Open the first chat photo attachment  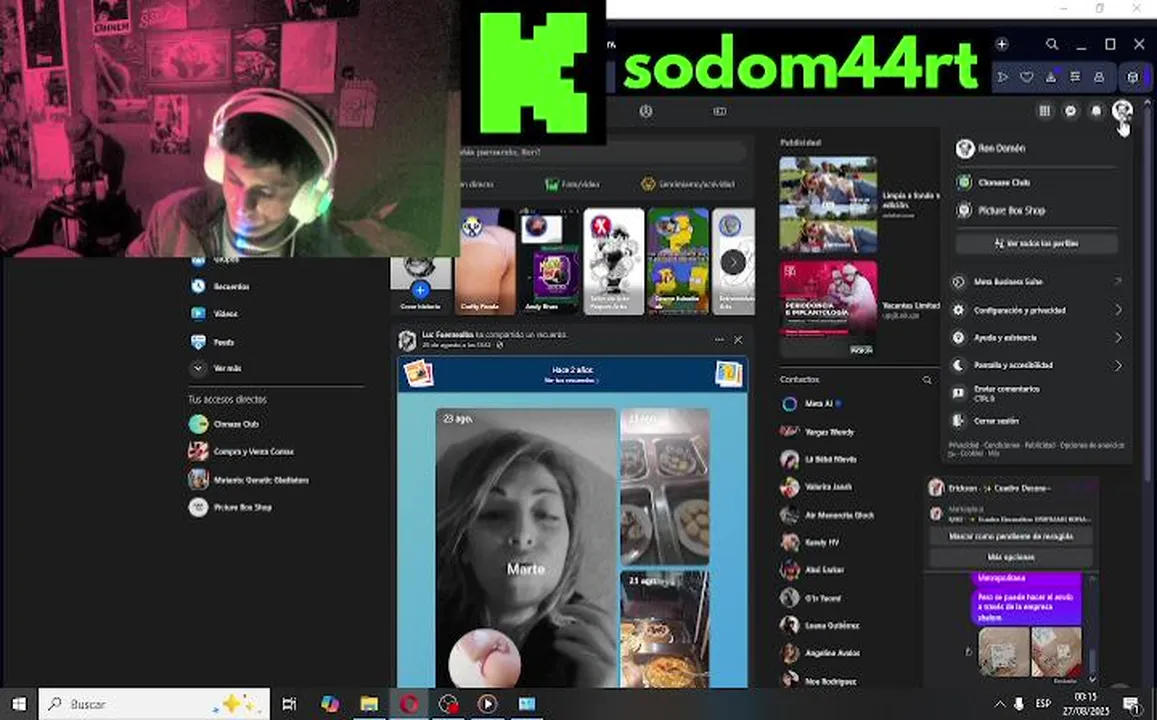pyautogui.click(x=1004, y=651)
